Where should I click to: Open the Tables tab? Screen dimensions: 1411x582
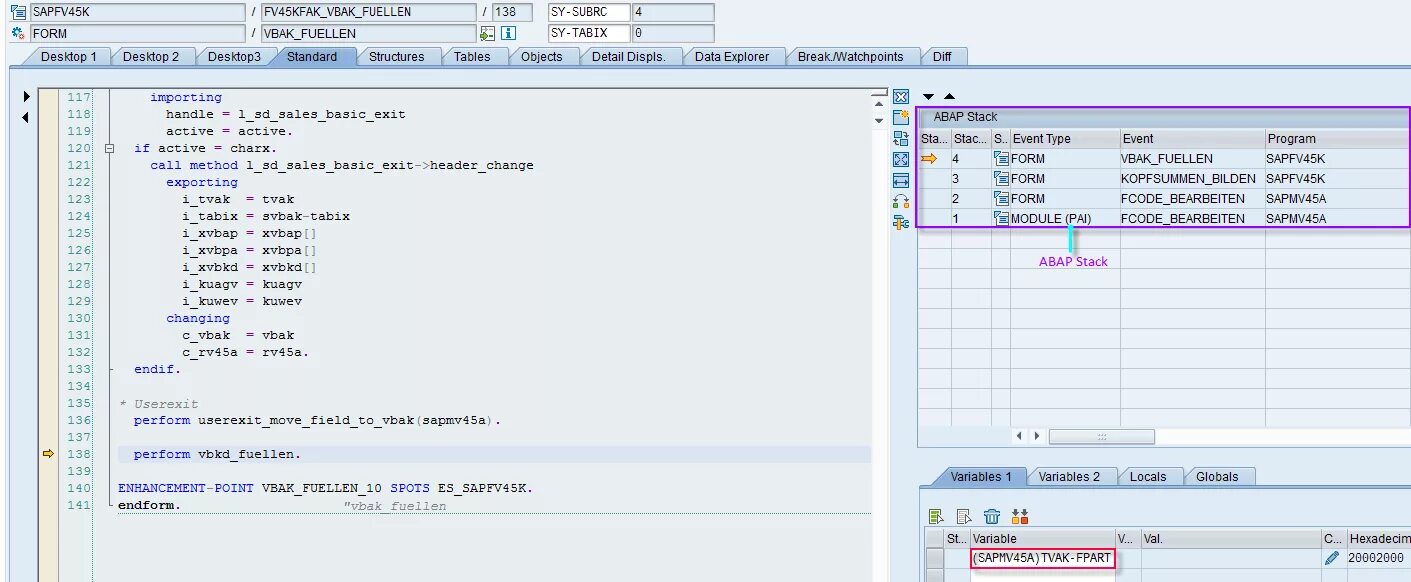click(x=472, y=56)
